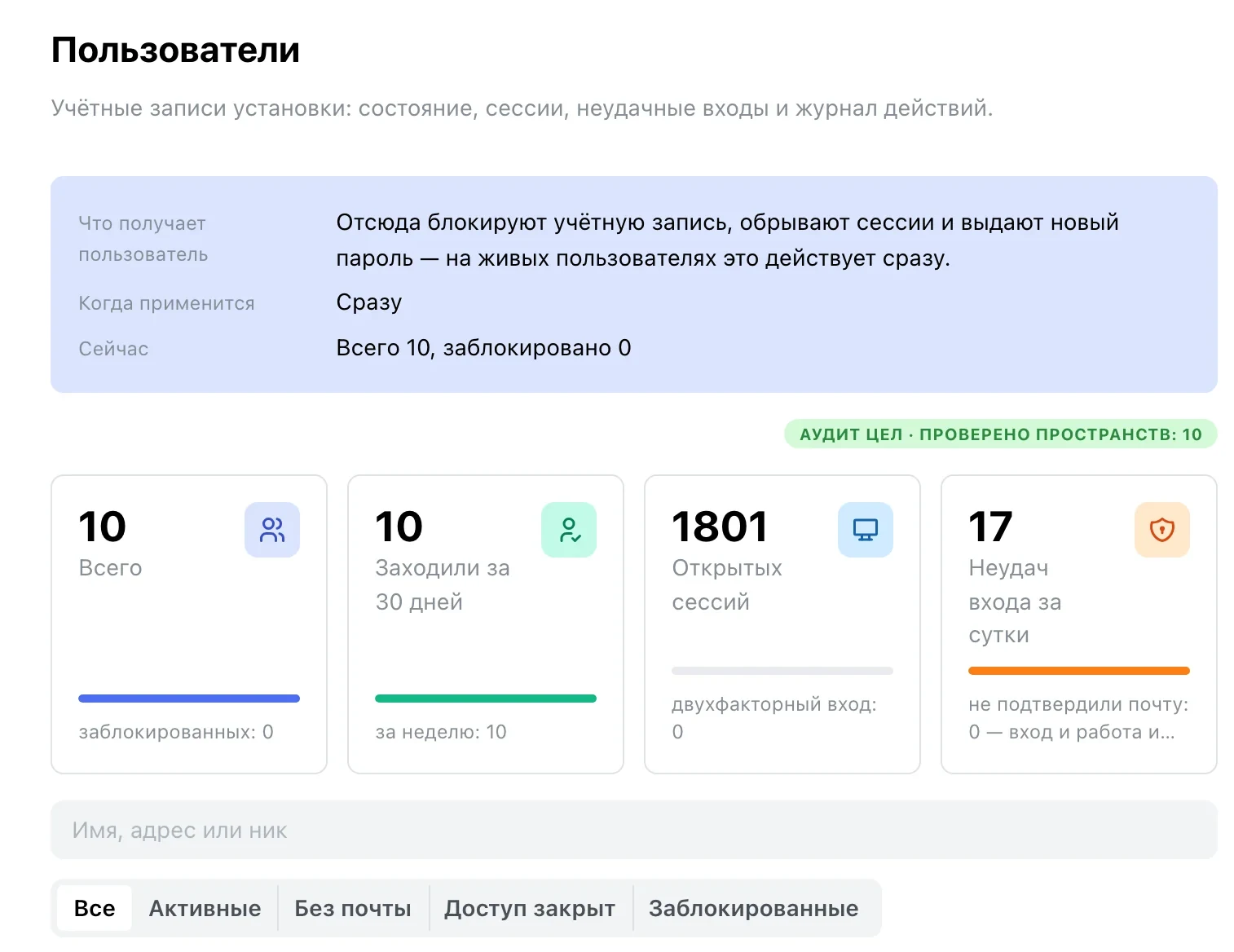Click the green bar in Заходили за 30 дней card
This screenshot has width=1234, height=952.
486,699
